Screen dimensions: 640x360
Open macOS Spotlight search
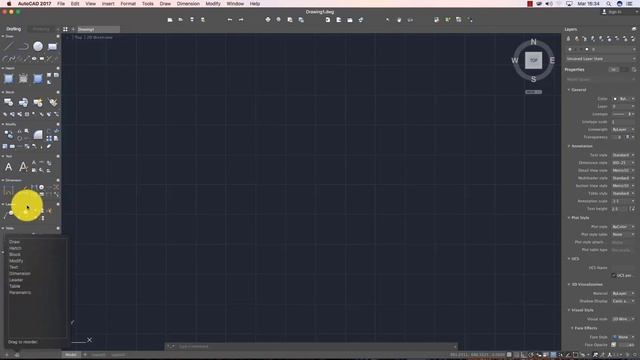coord(609,4)
